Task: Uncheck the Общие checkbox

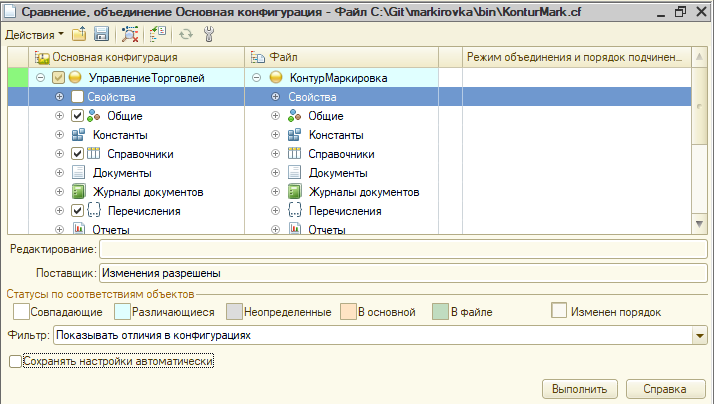Action: [x=77, y=116]
